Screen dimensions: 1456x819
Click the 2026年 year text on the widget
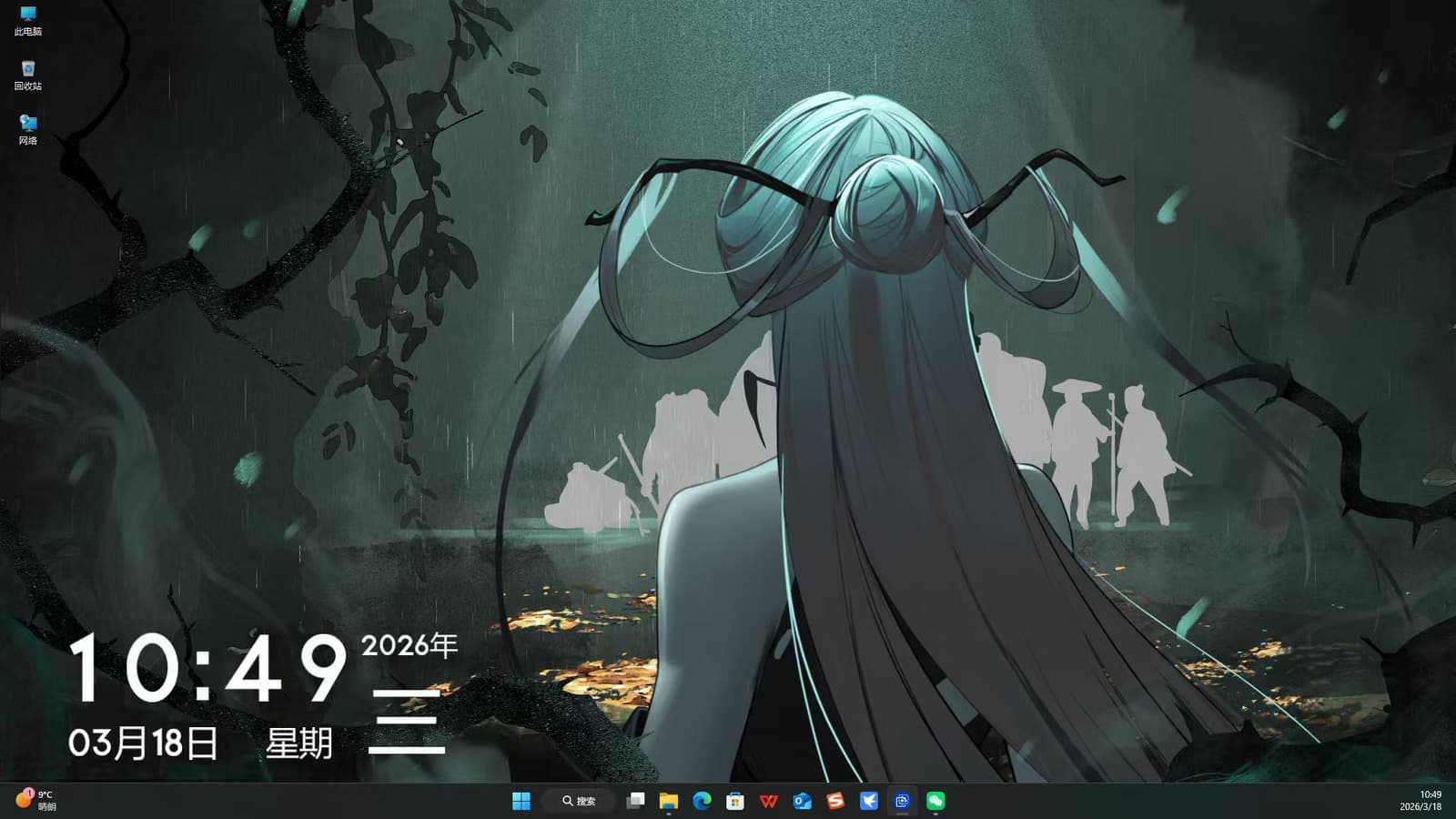tap(409, 645)
